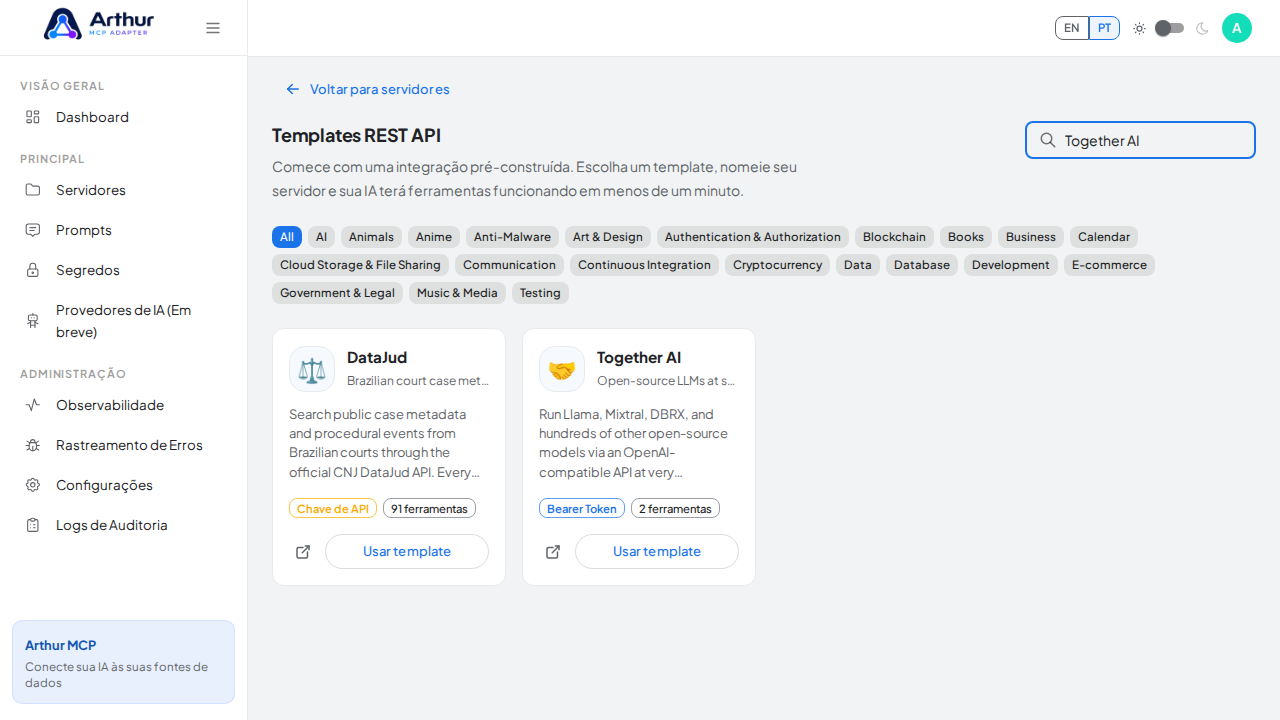Select the All category filter
The width and height of the screenshot is (1280, 720).
287,237
